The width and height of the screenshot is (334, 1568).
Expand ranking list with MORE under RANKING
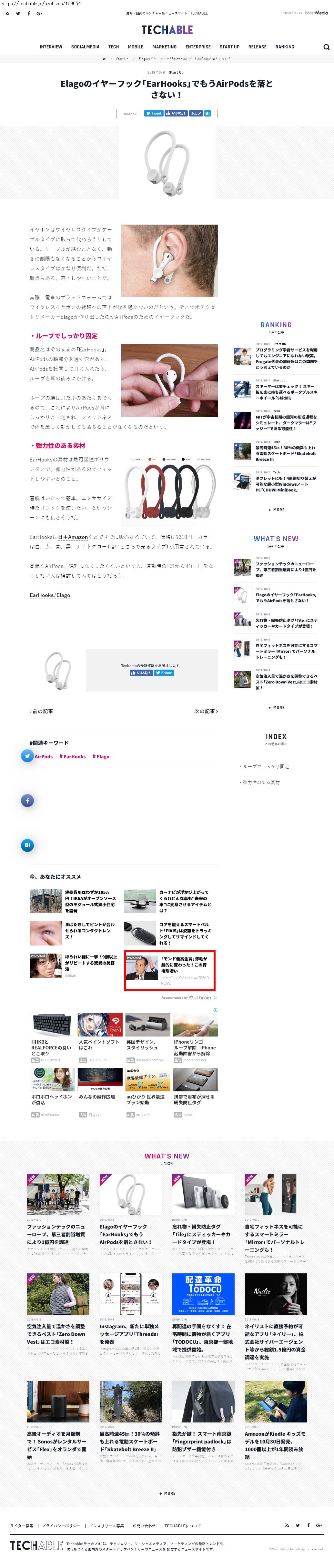(x=276, y=510)
